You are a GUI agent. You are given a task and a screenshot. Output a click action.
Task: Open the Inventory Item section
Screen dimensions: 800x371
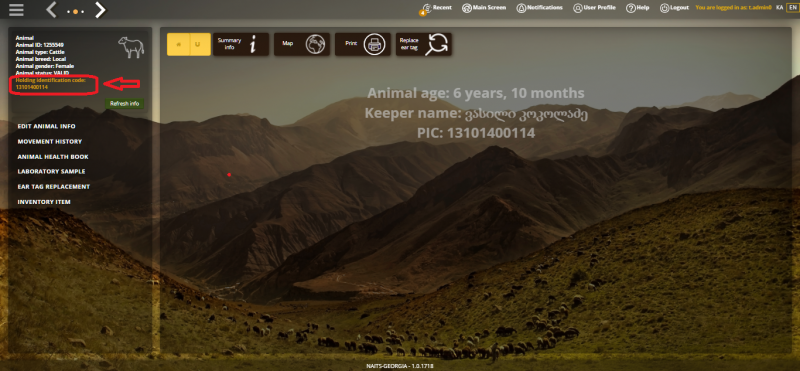coord(44,202)
